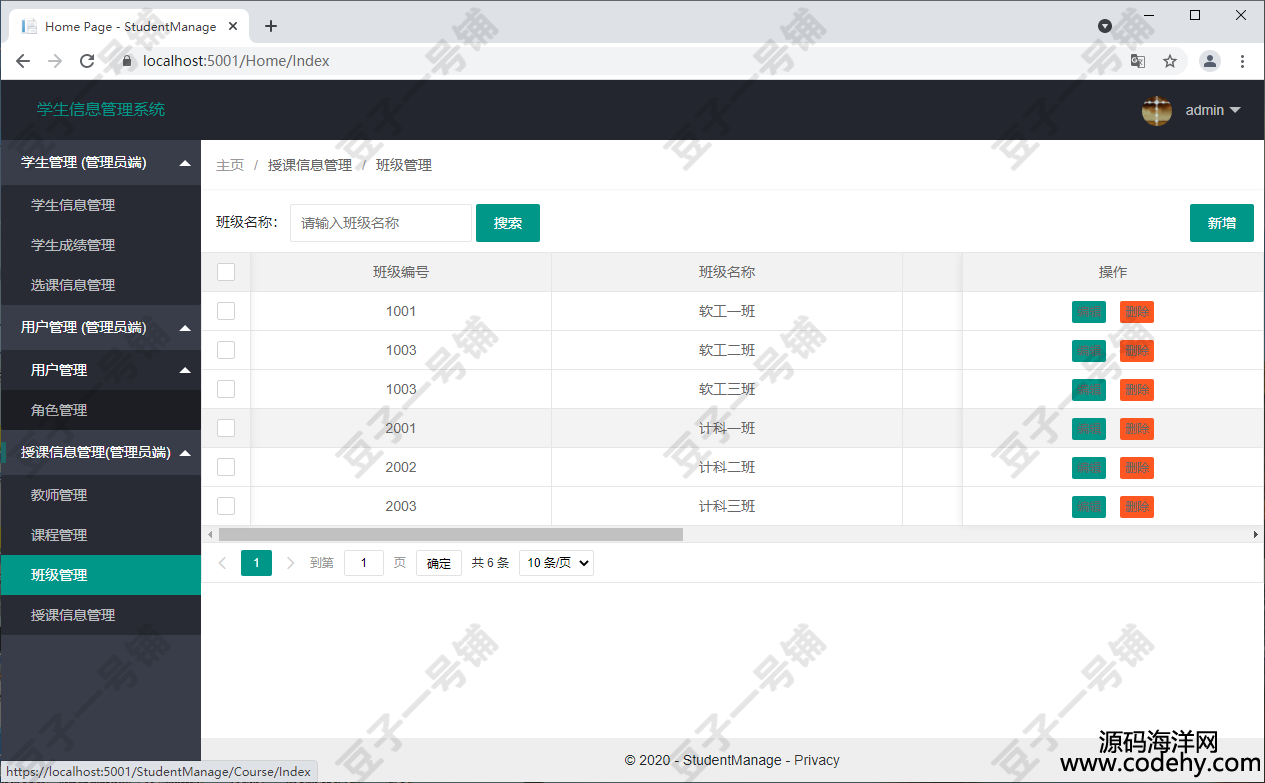Viewport: 1265px width, 783px height.
Task: Edit the 软工一班 row
Action: (x=1089, y=312)
